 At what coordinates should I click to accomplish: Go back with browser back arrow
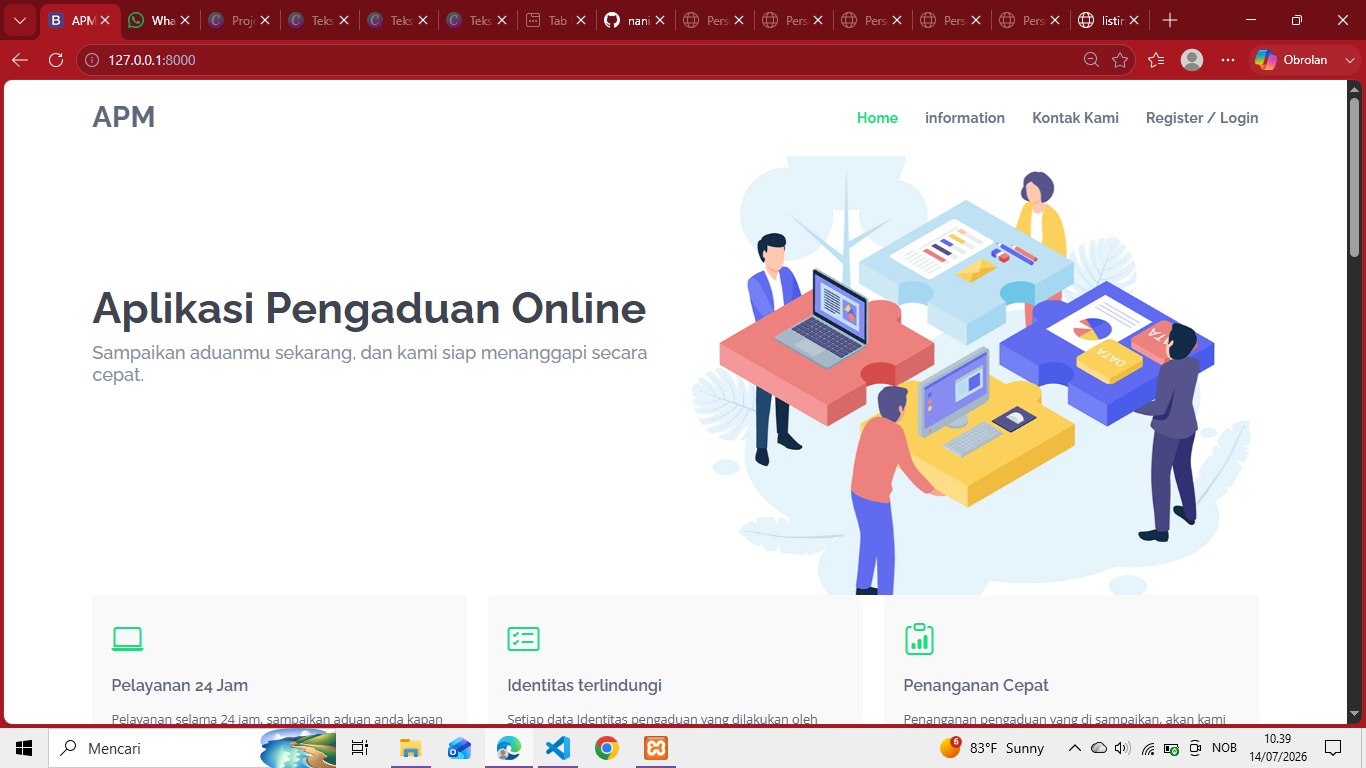20,60
